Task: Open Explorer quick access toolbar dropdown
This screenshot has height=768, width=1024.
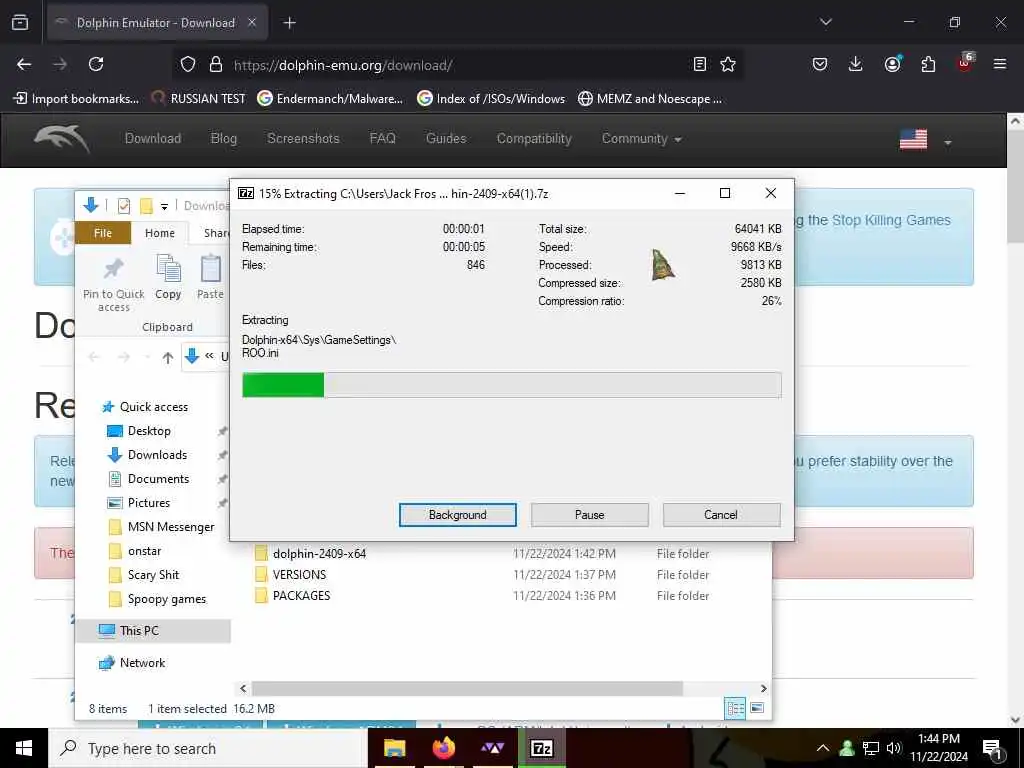Action: click(165, 206)
